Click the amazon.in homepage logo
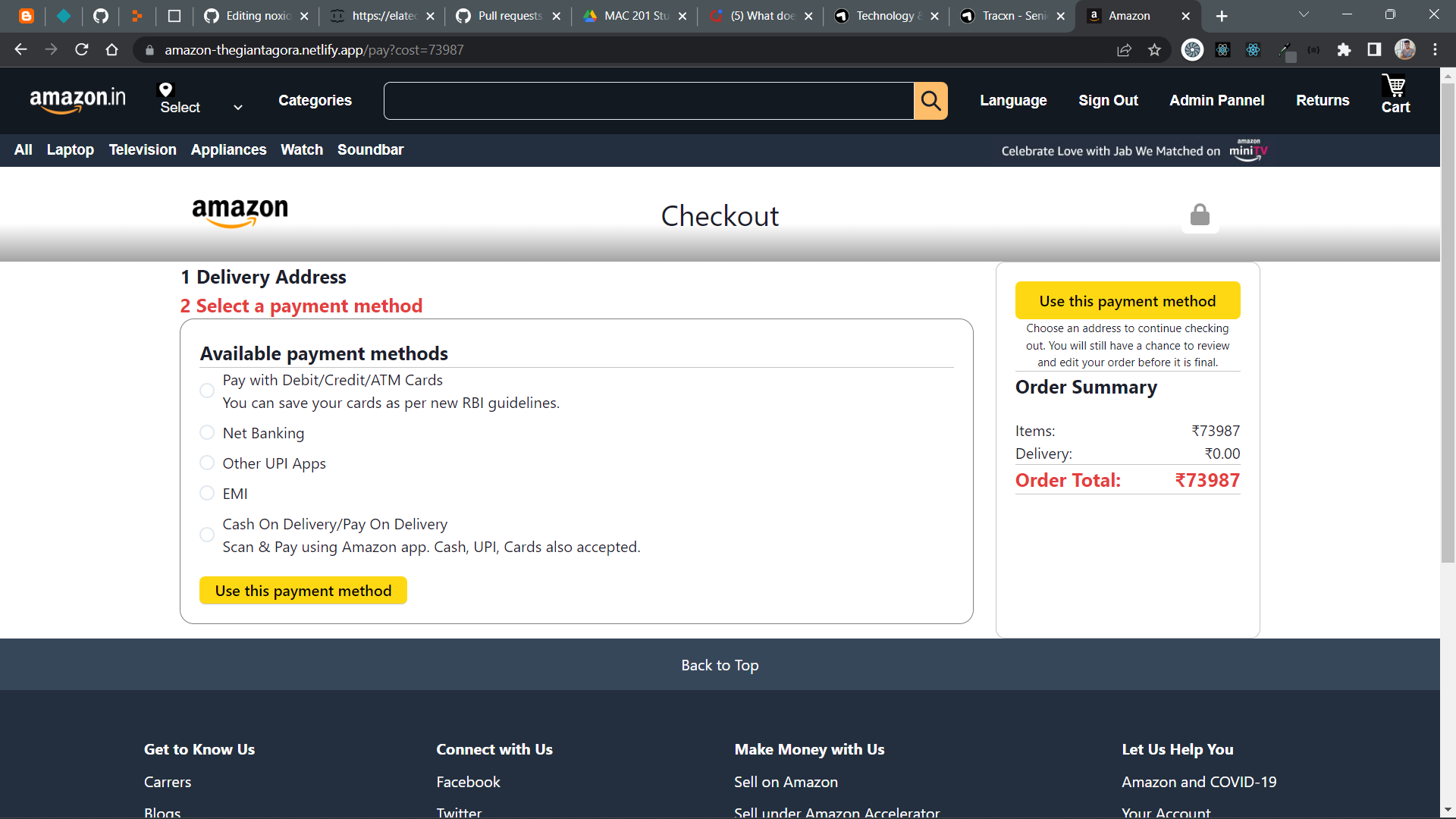Viewport: 1456px width, 819px height. [78, 99]
